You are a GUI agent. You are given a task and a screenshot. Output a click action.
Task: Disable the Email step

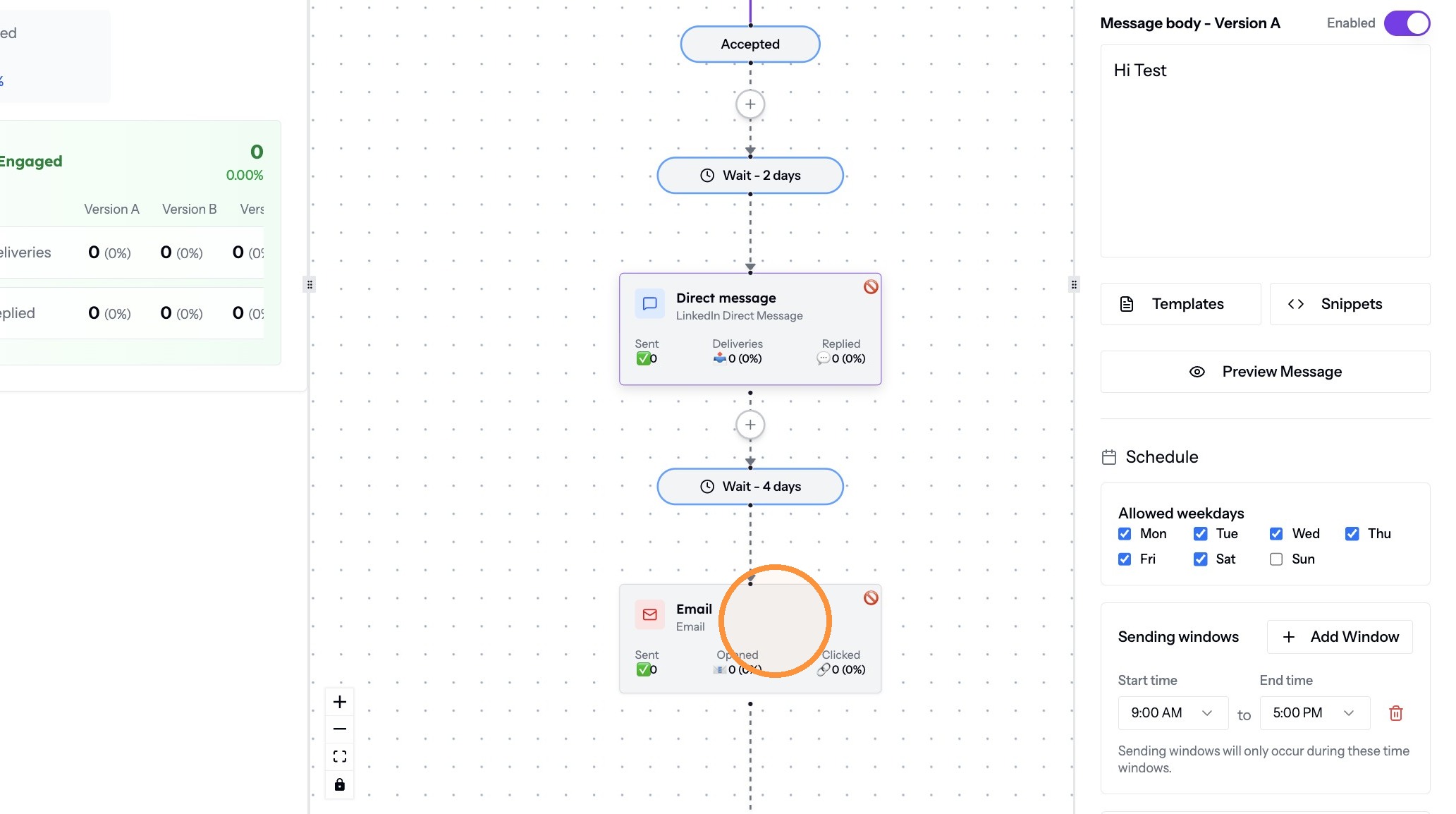point(871,597)
